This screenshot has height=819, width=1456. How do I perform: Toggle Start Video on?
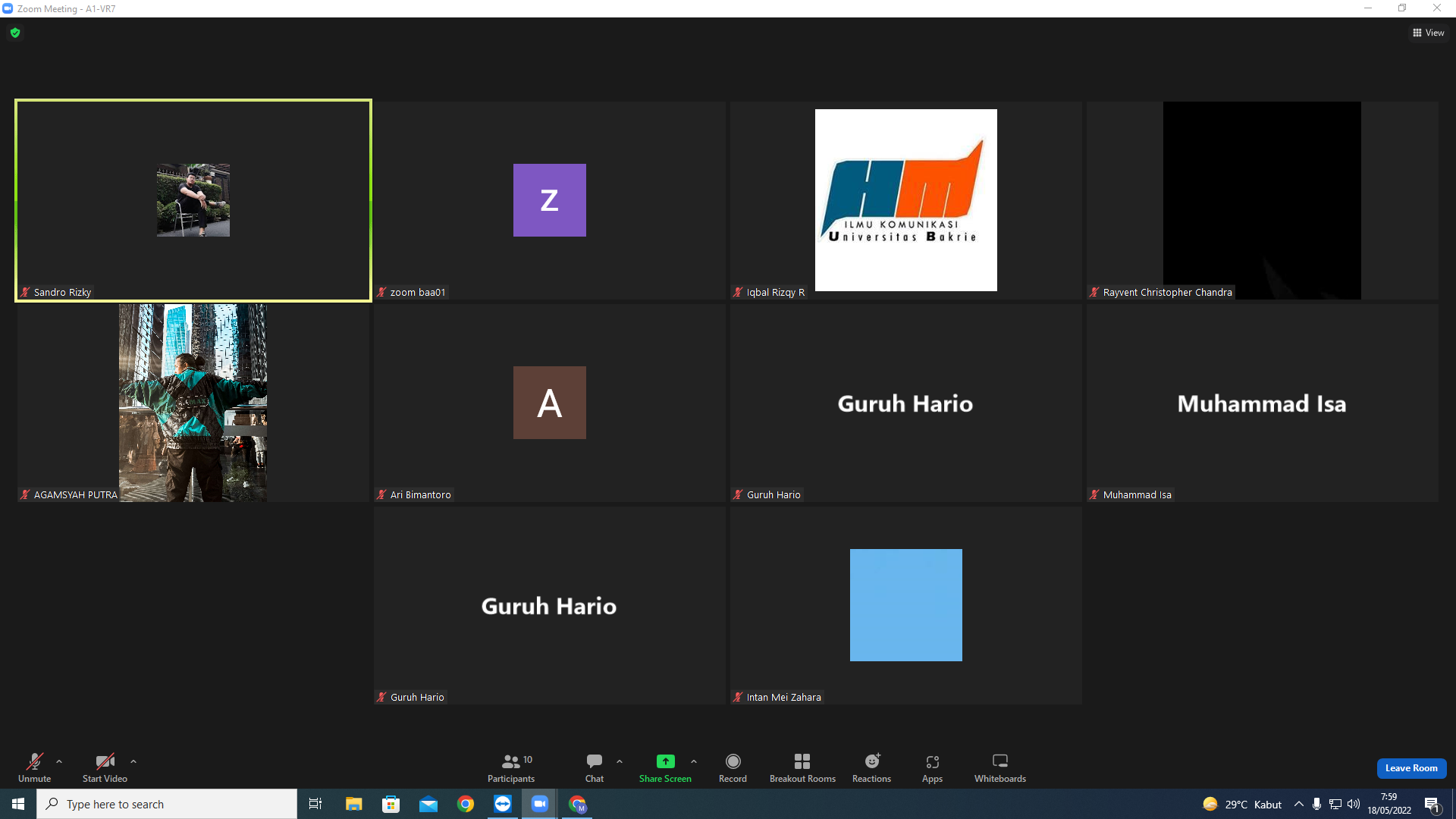click(105, 767)
